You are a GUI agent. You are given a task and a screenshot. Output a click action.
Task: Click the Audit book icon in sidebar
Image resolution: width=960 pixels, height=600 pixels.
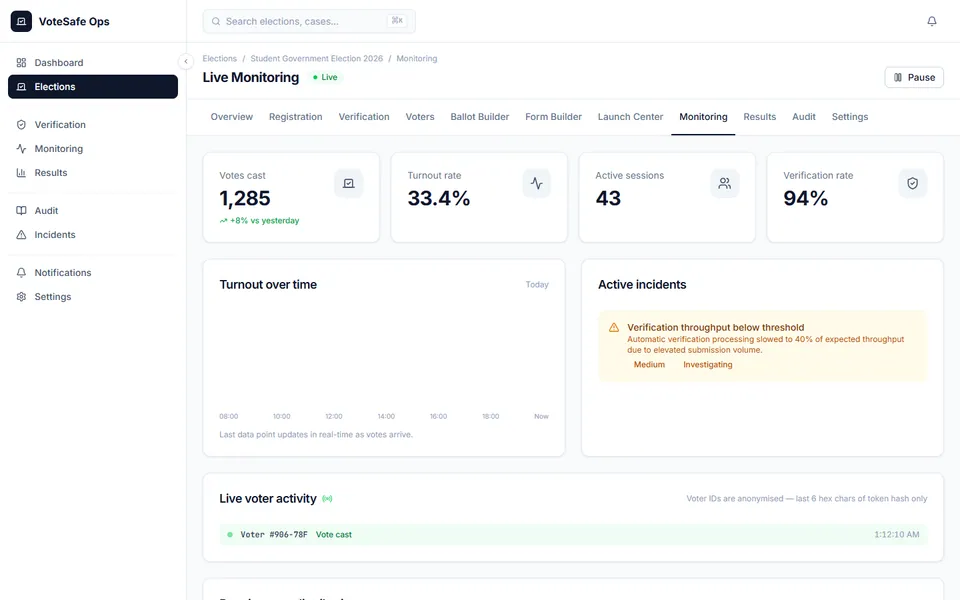tap(21, 211)
